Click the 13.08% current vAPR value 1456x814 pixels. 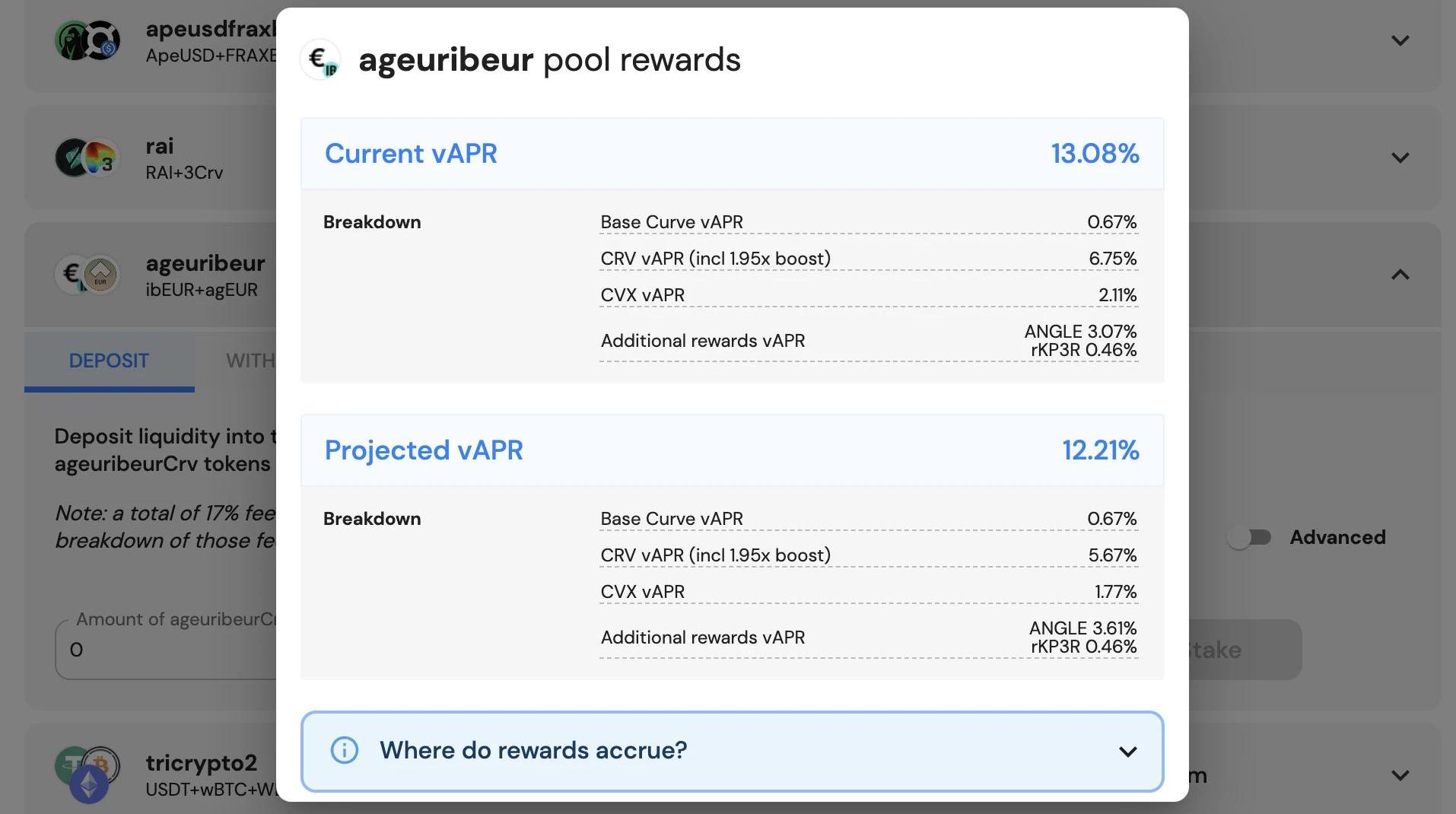[x=1095, y=154]
